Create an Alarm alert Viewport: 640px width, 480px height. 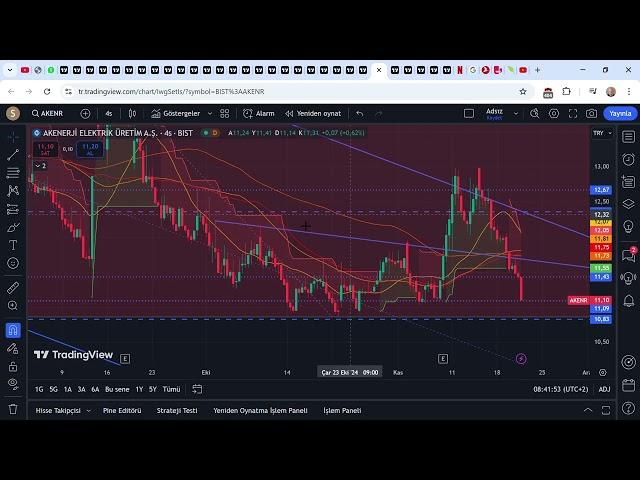pos(259,113)
